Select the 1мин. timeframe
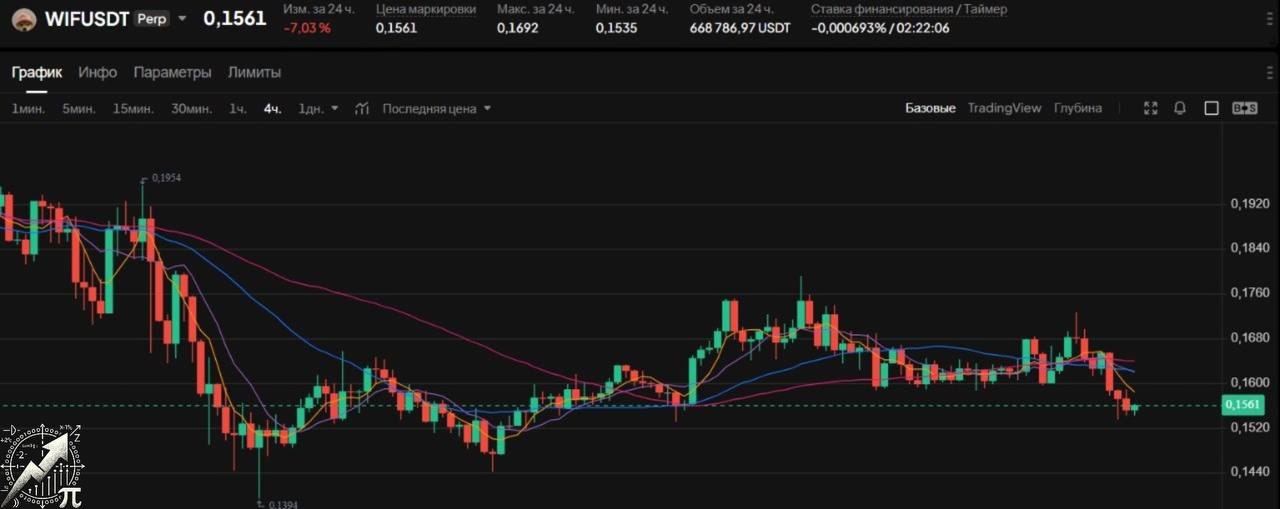Screen dimensions: 1280x509 click(28, 108)
